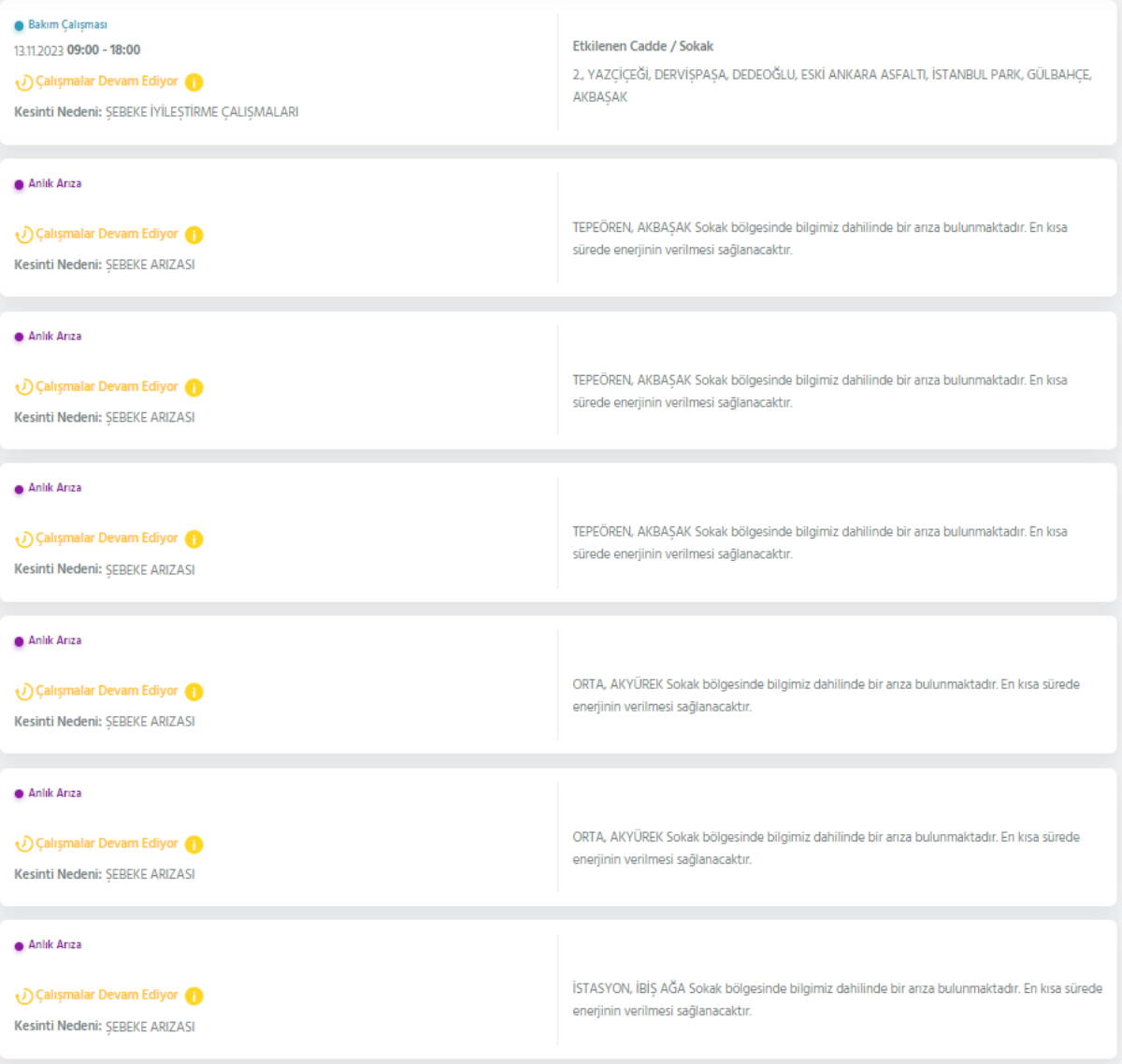Select the Bakım Çalışması label
The width and height of the screenshot is (1122, 1064).
67,24
